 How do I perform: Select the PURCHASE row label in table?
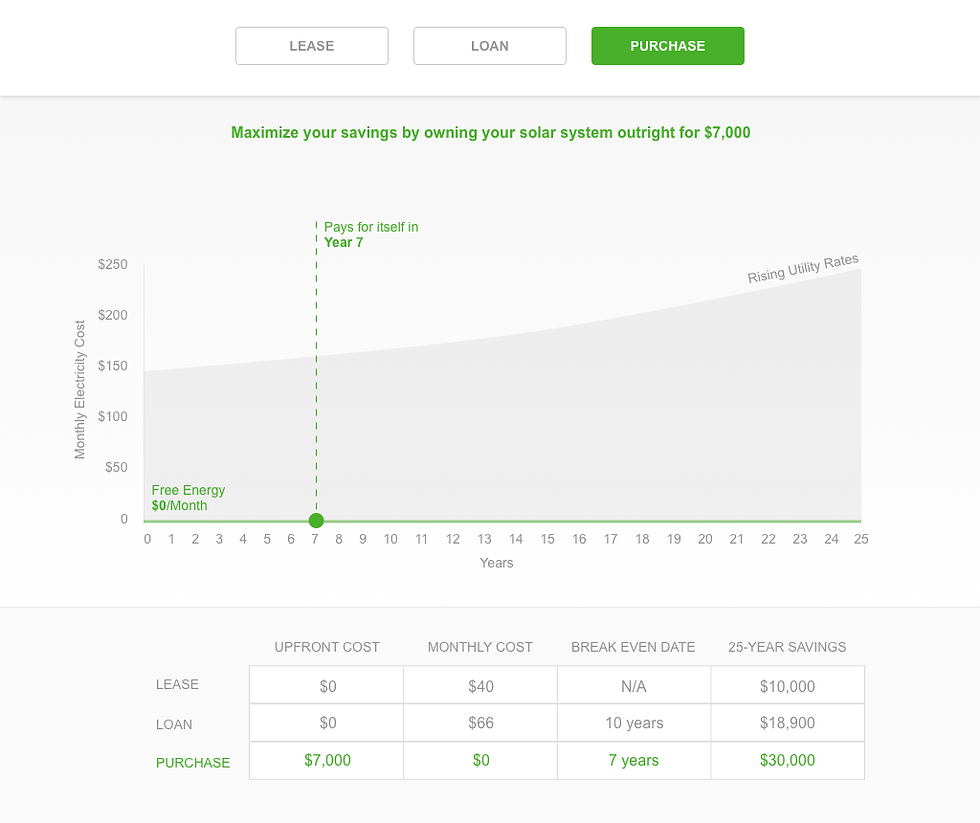click(x=193, y=762)
